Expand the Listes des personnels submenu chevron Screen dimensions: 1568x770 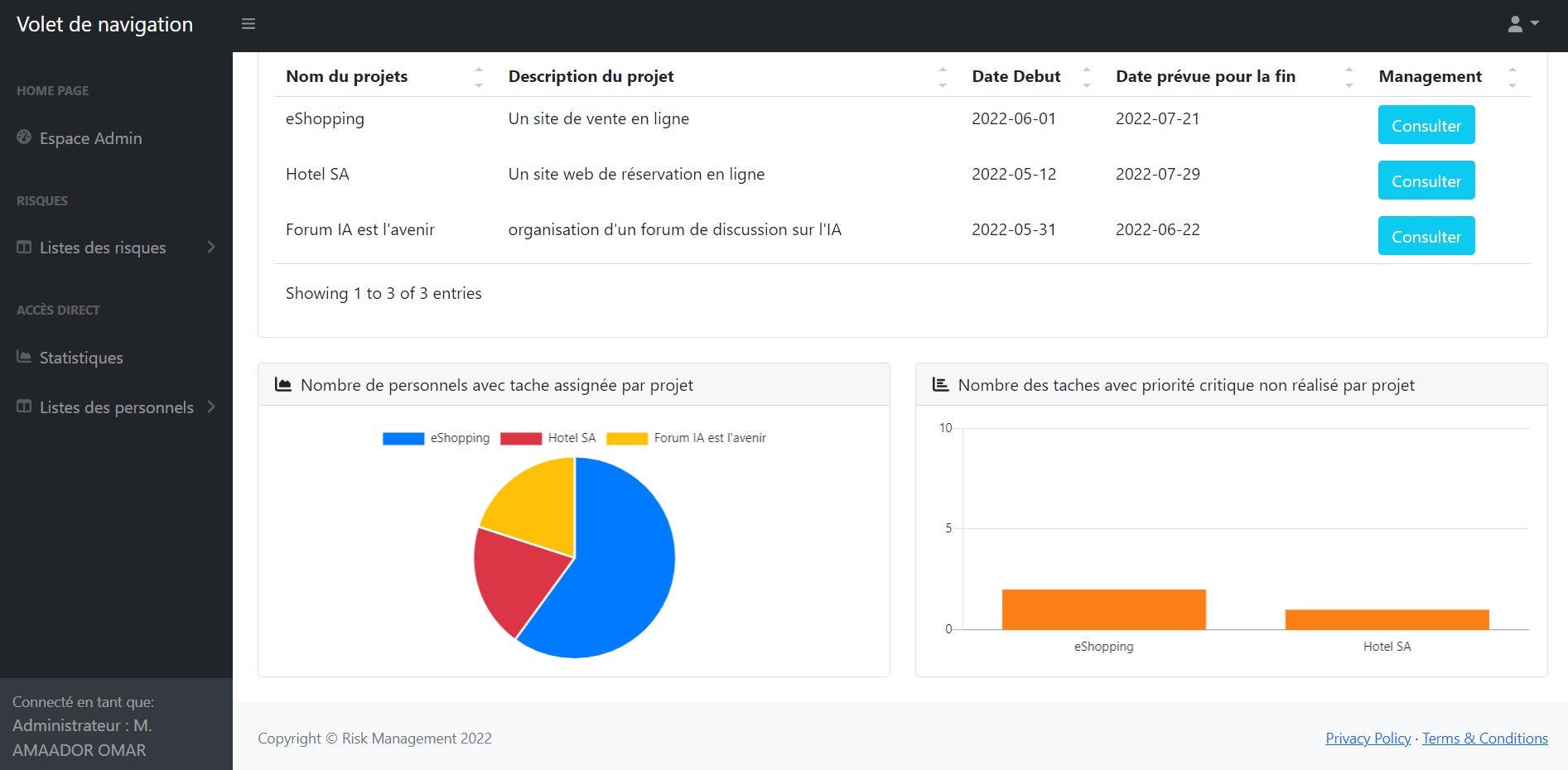pyautogui.click(x=211, y=407)
